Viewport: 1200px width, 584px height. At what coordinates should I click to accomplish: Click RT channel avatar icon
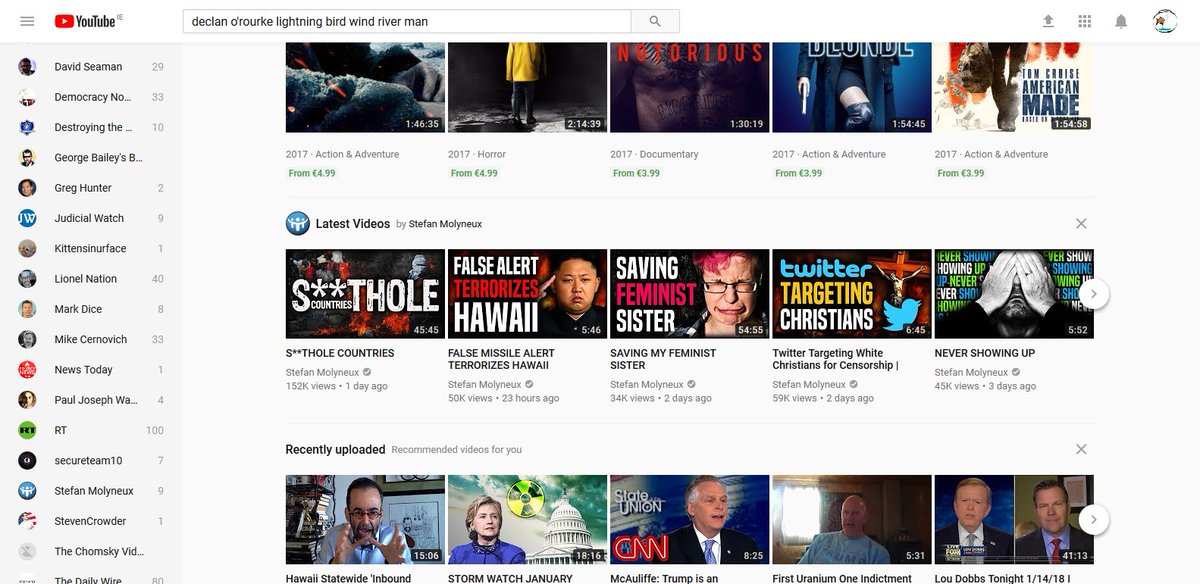tap(28, 430)
